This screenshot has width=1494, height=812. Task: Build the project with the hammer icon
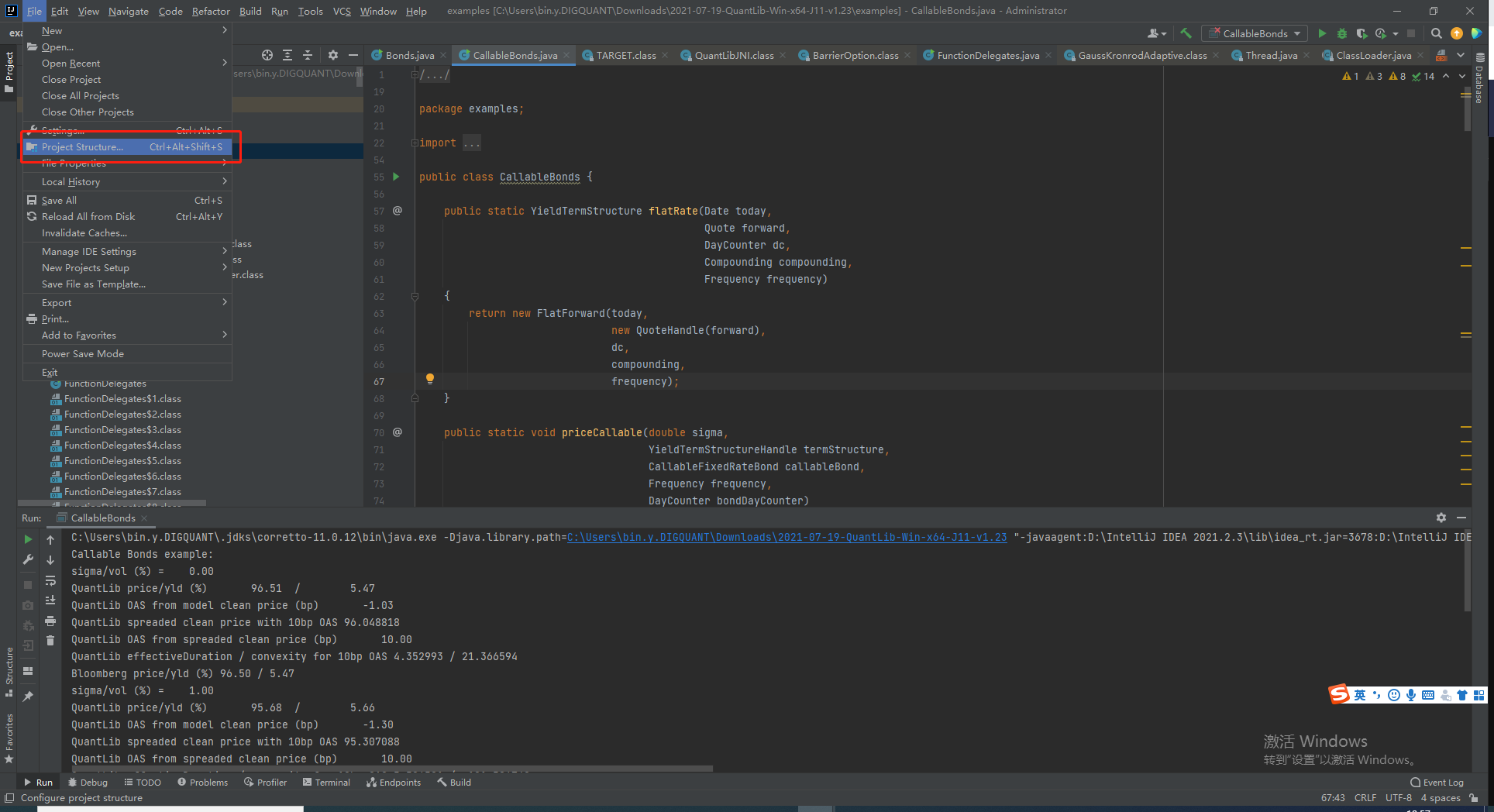coord(1186,33)
